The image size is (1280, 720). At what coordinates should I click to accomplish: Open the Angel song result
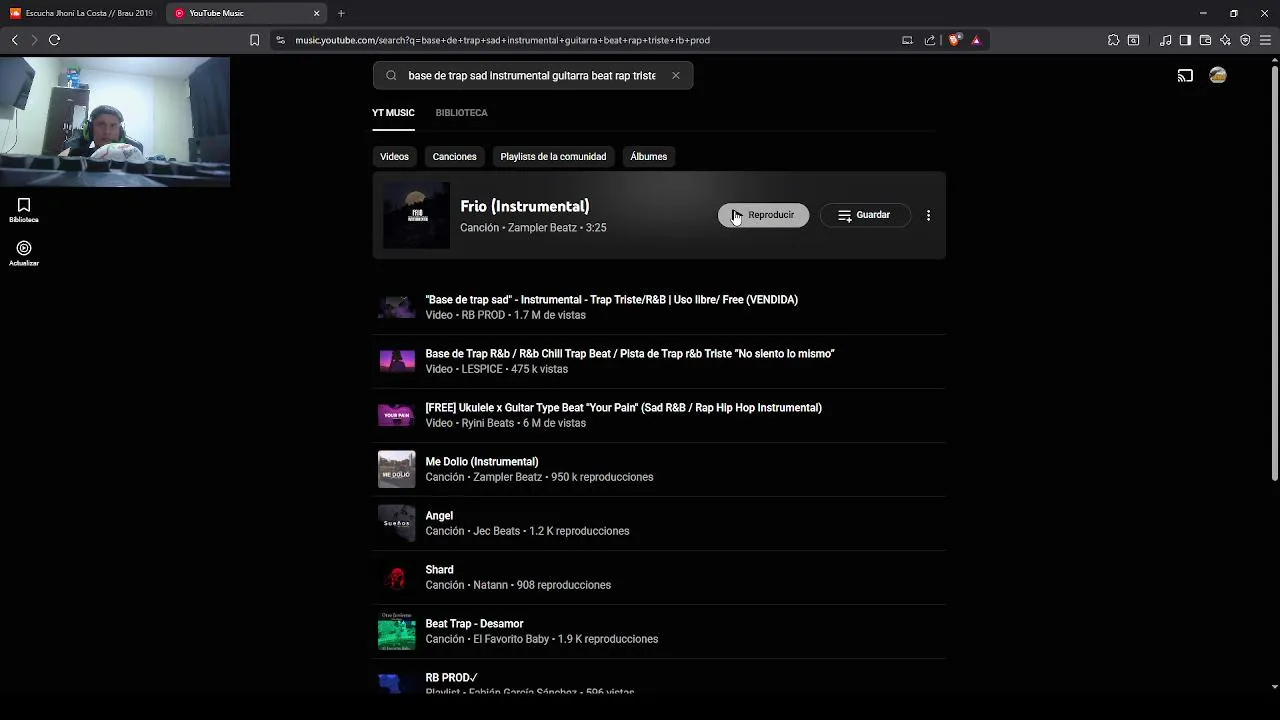click(x=439, y=516)
